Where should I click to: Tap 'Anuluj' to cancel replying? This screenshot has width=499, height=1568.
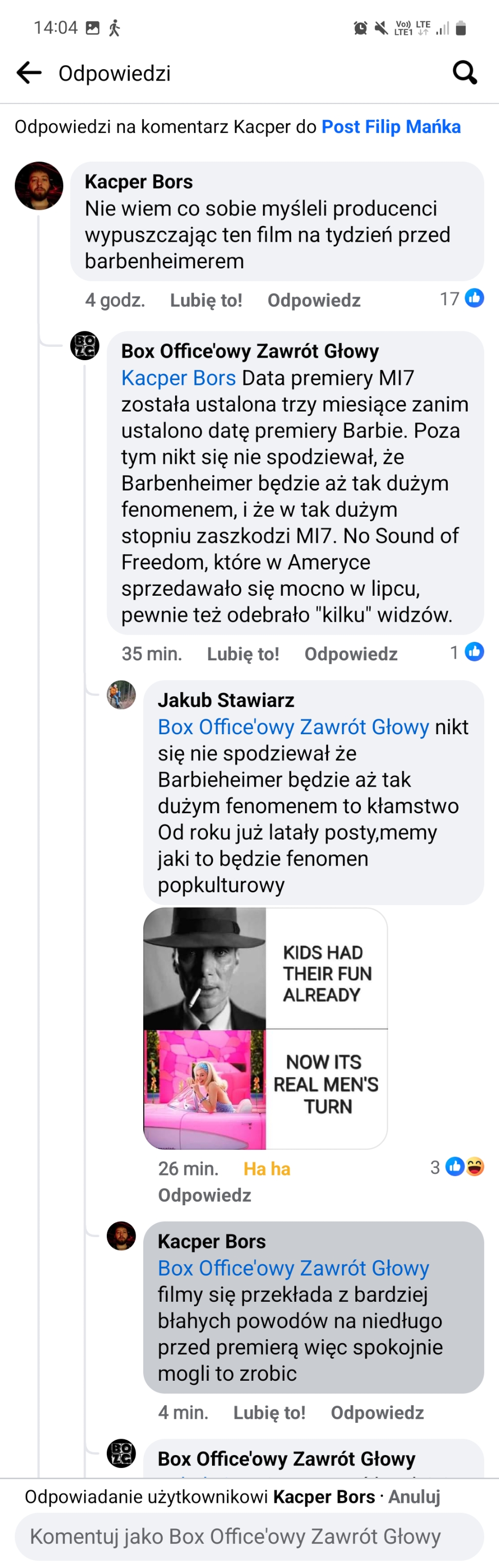coord(414,1497)
